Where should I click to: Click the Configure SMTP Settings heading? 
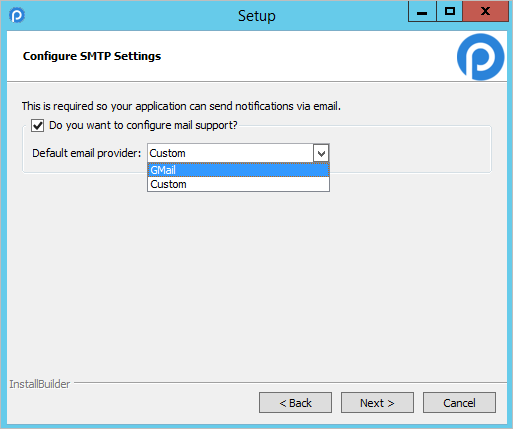point(92,56)
